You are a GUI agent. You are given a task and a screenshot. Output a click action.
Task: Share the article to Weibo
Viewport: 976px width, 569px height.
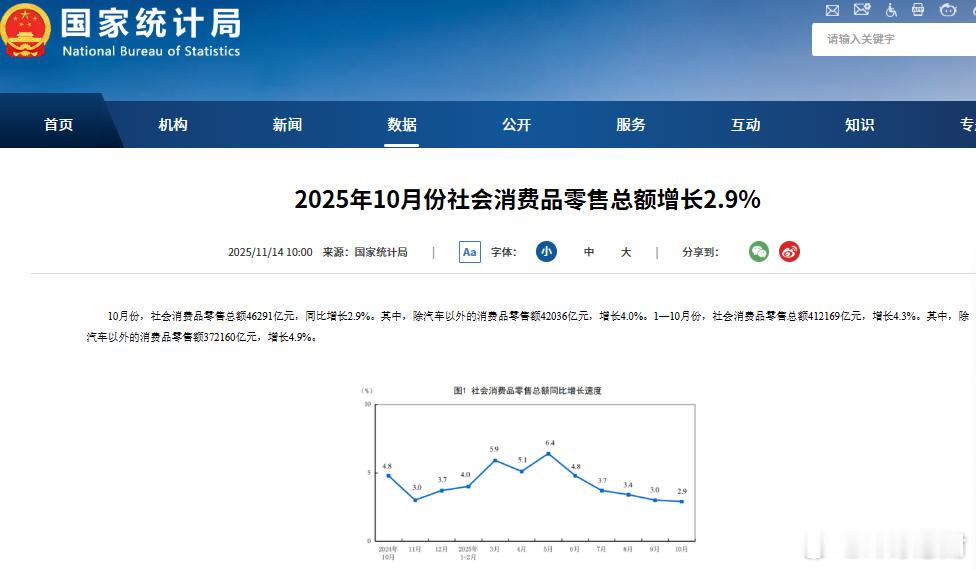click(789, 252)
